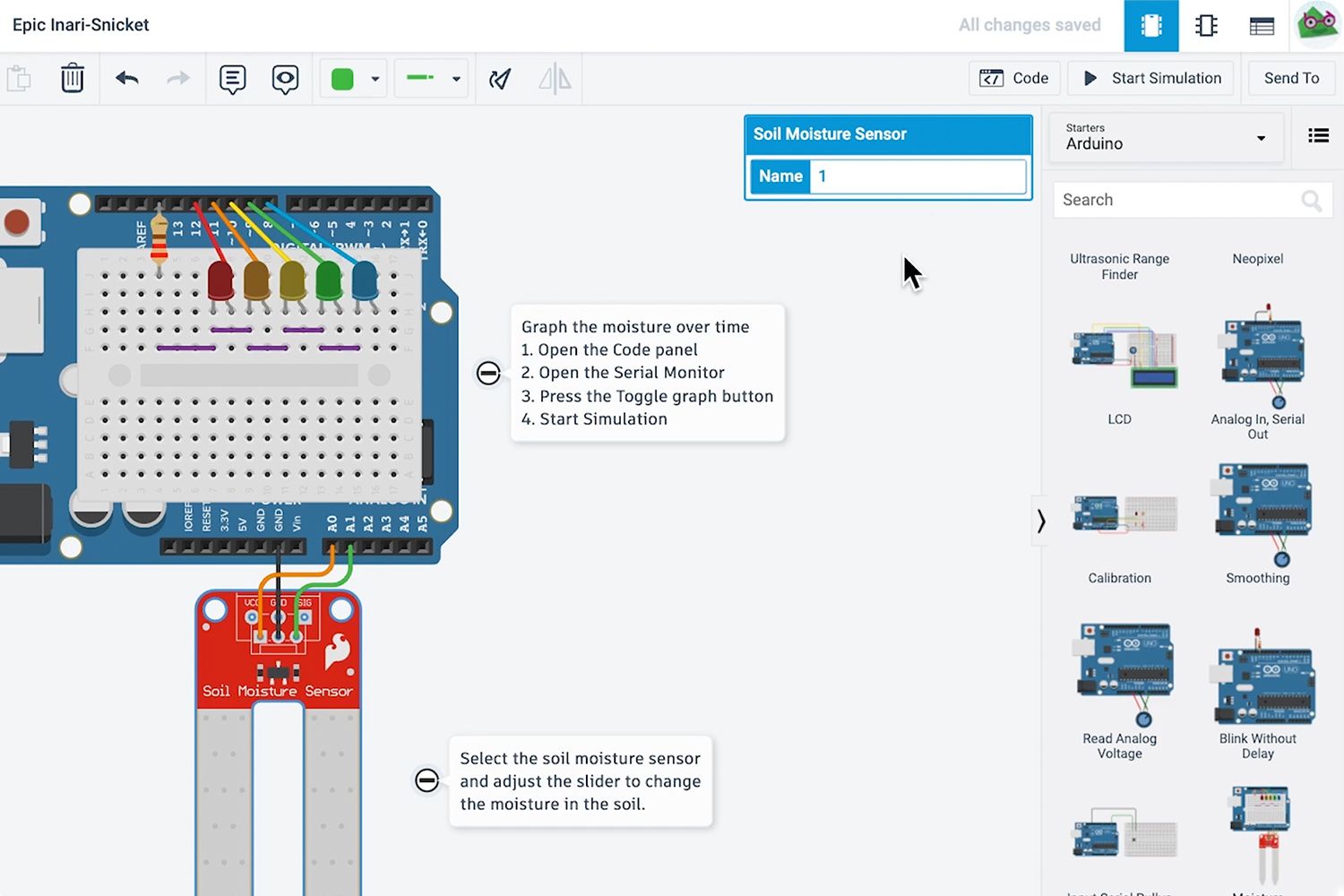Click the Soil Moisture Sensor Name field
Viewport: 1344px width, 896px height.
[x=917, y=177]
